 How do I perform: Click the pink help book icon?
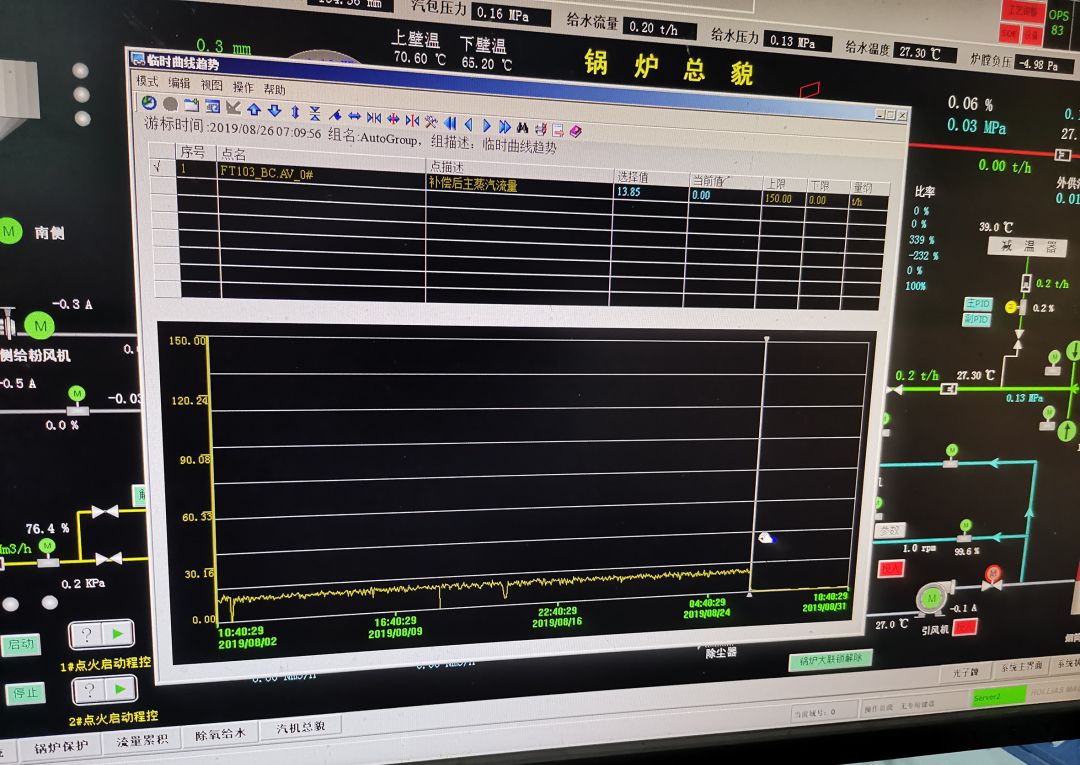(x=576, y=130)
